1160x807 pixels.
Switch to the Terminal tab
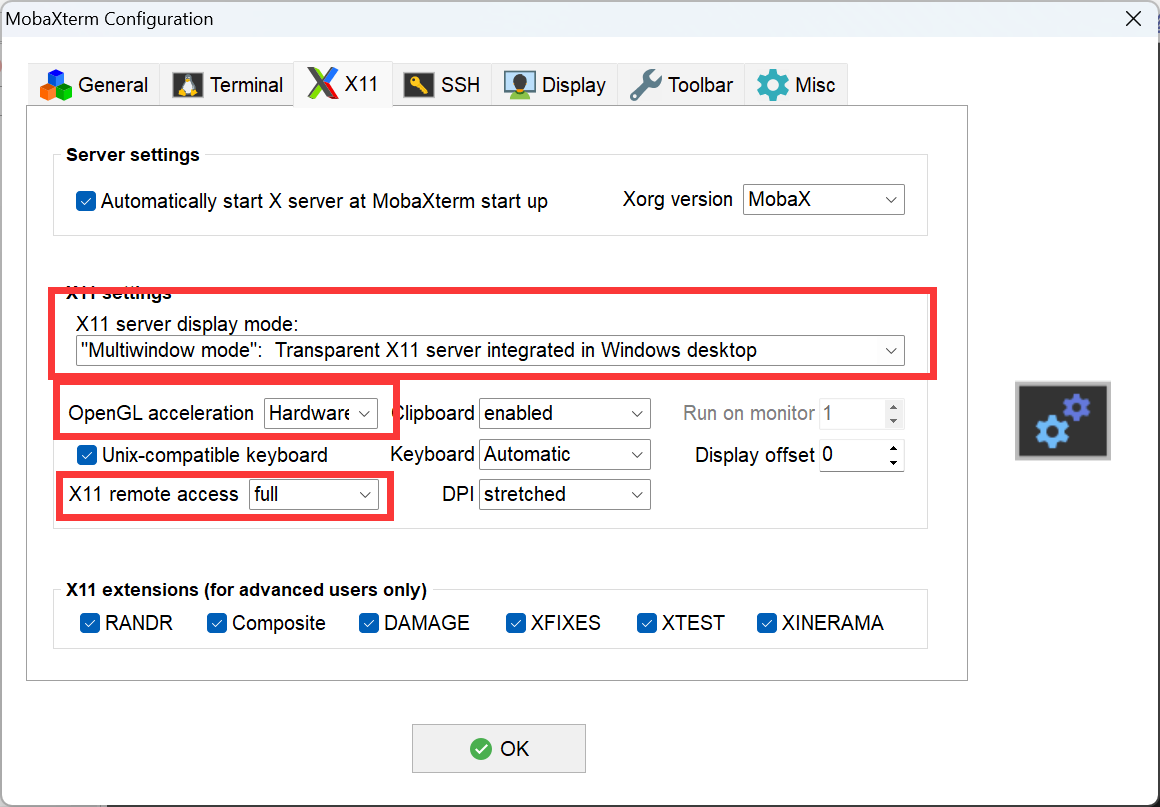[x=227, y=85]
